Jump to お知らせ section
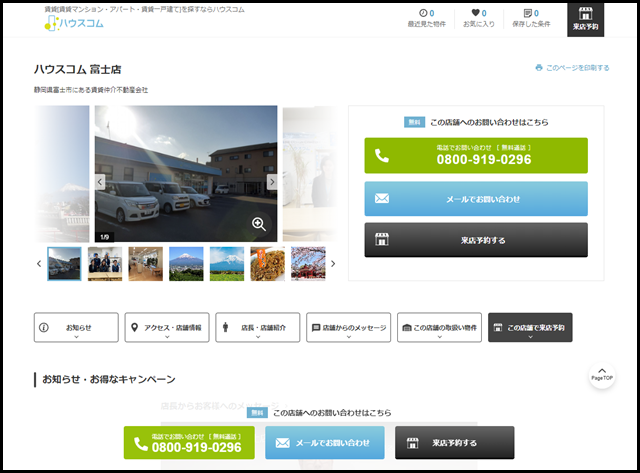640x473 pixels. [76, 327]
